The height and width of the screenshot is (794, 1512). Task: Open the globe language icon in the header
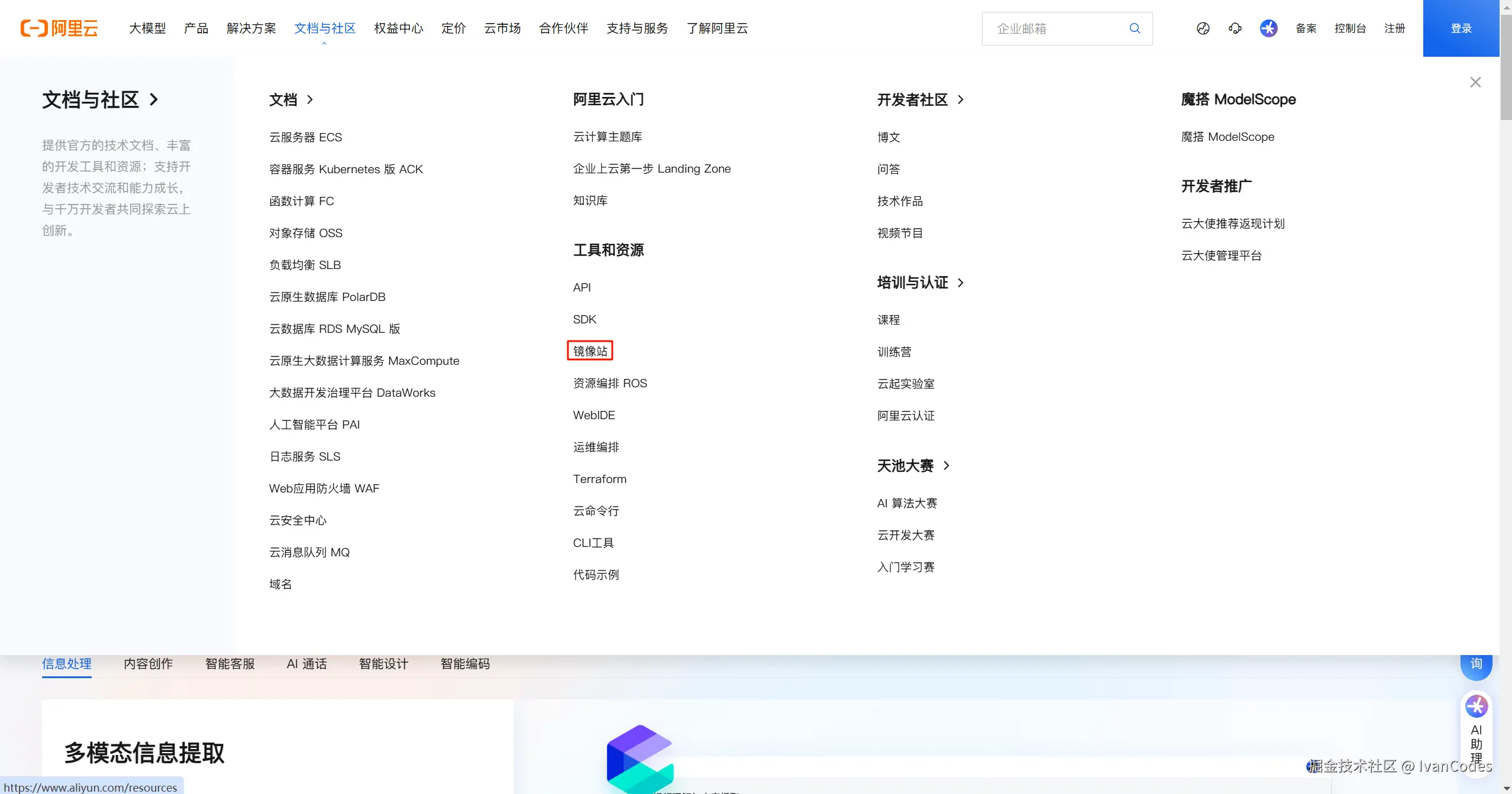[x=1203, y=28]
